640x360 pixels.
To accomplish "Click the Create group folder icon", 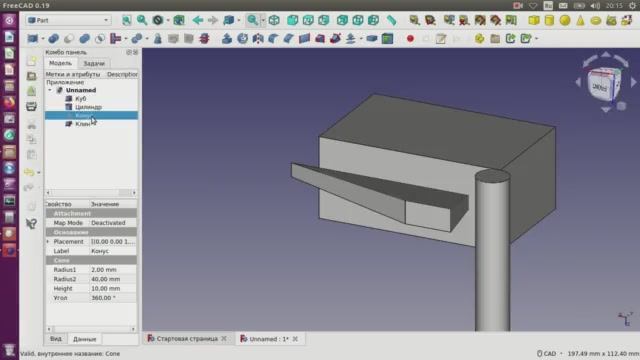I will [x=495, y=39].
